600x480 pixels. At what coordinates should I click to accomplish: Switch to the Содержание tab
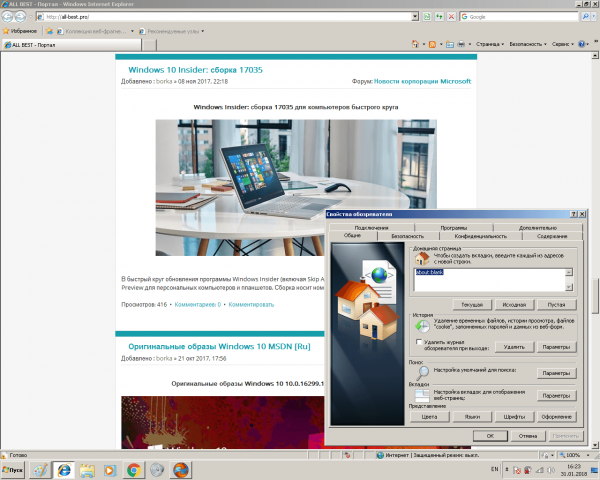pos(552,236)
